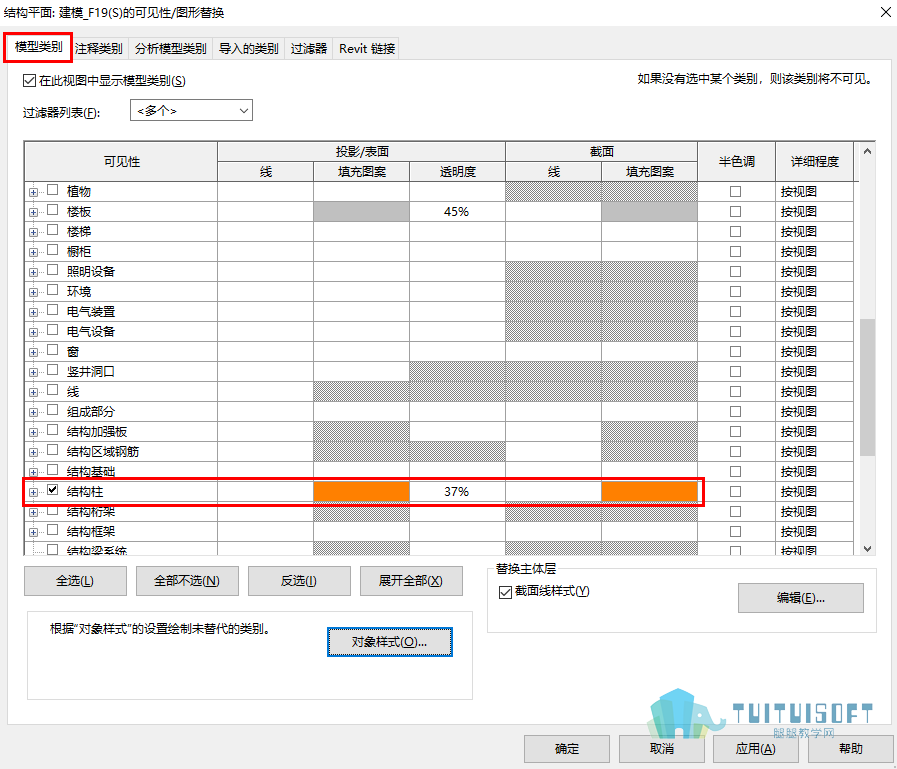Open the Revit 链接 tab
The width and height of the screenshot is (897, 769).
[x=367, y=49]
